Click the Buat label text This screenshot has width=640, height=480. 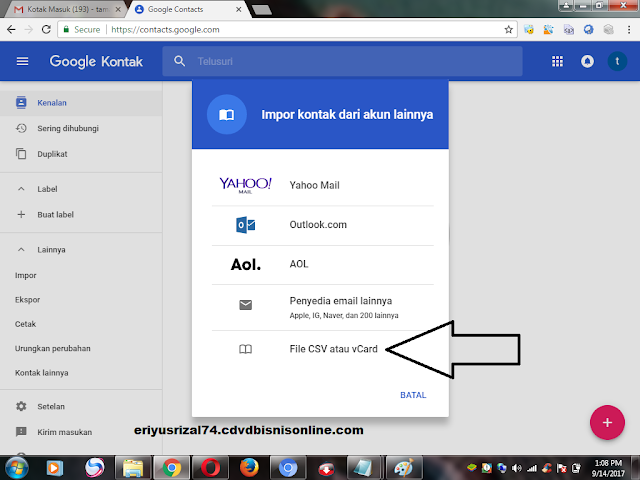(x=56, y=214)
